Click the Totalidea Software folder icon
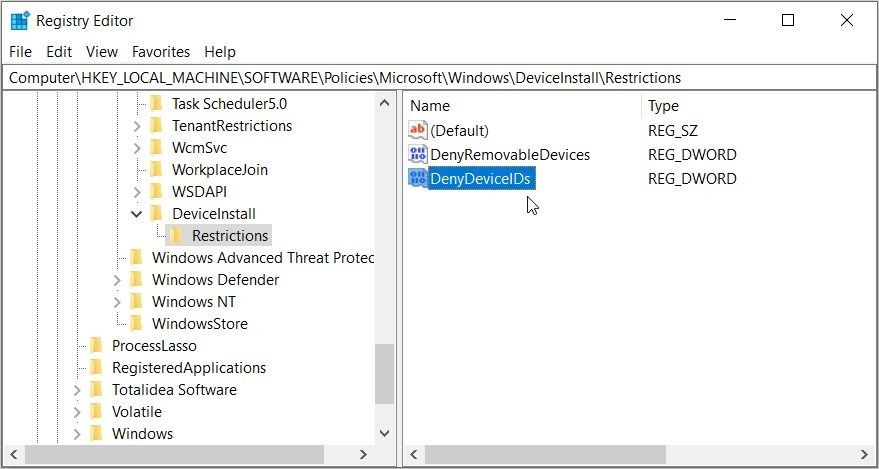This screenshot has height=469, width=879. click(x=96, y=389)
